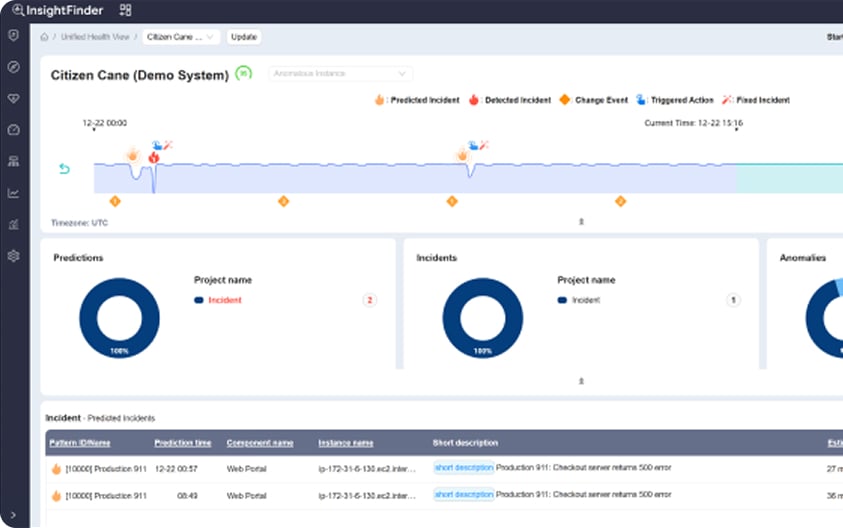Click the count badge 1 in Incidents
The height and width of the screenshot is (528, 843).
coord(733,300)
